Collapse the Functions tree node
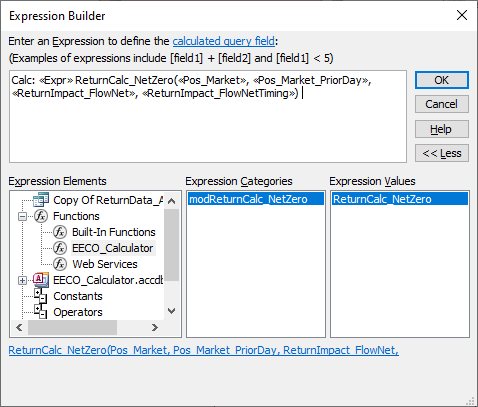478x407 pixels. tap(22, 217)
